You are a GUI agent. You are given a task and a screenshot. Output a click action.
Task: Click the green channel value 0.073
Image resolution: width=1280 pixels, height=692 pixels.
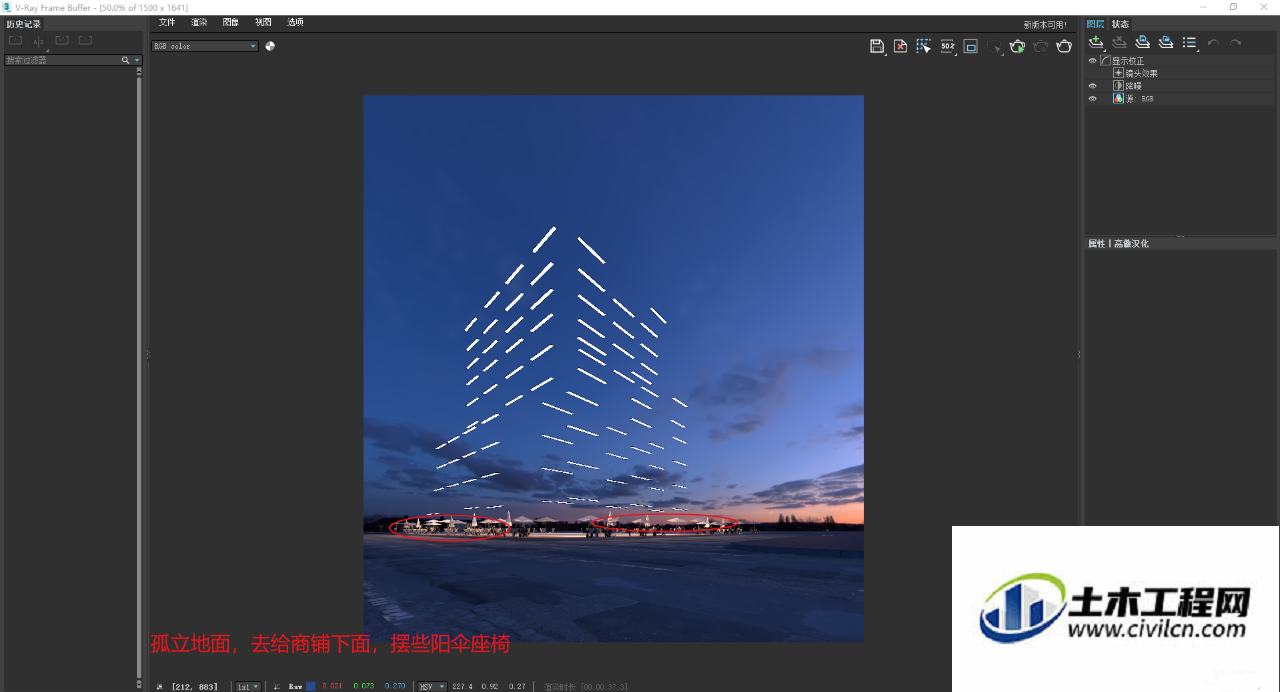(x=363, y=687)
